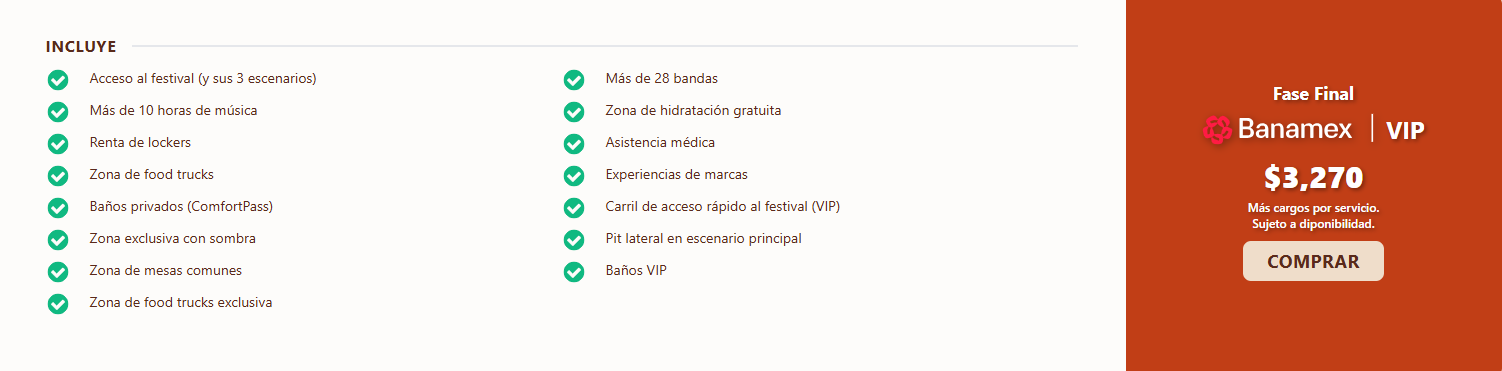Click the checkmark beside Asistencia médica

[x=574, y=143]
